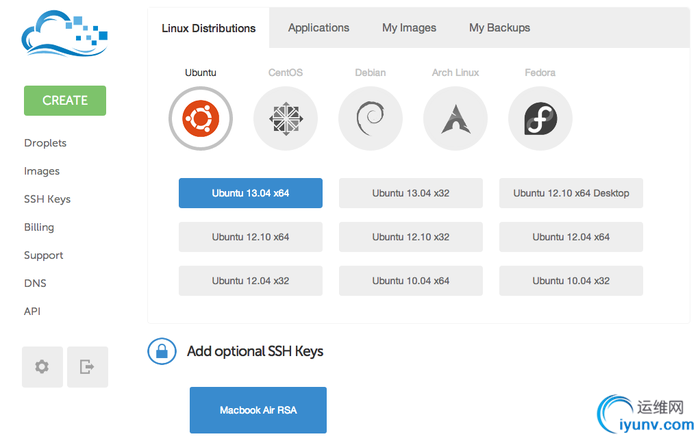Choose Ubuntu 12.10 x64 image

pyautogui.click(x=250, y=237)
